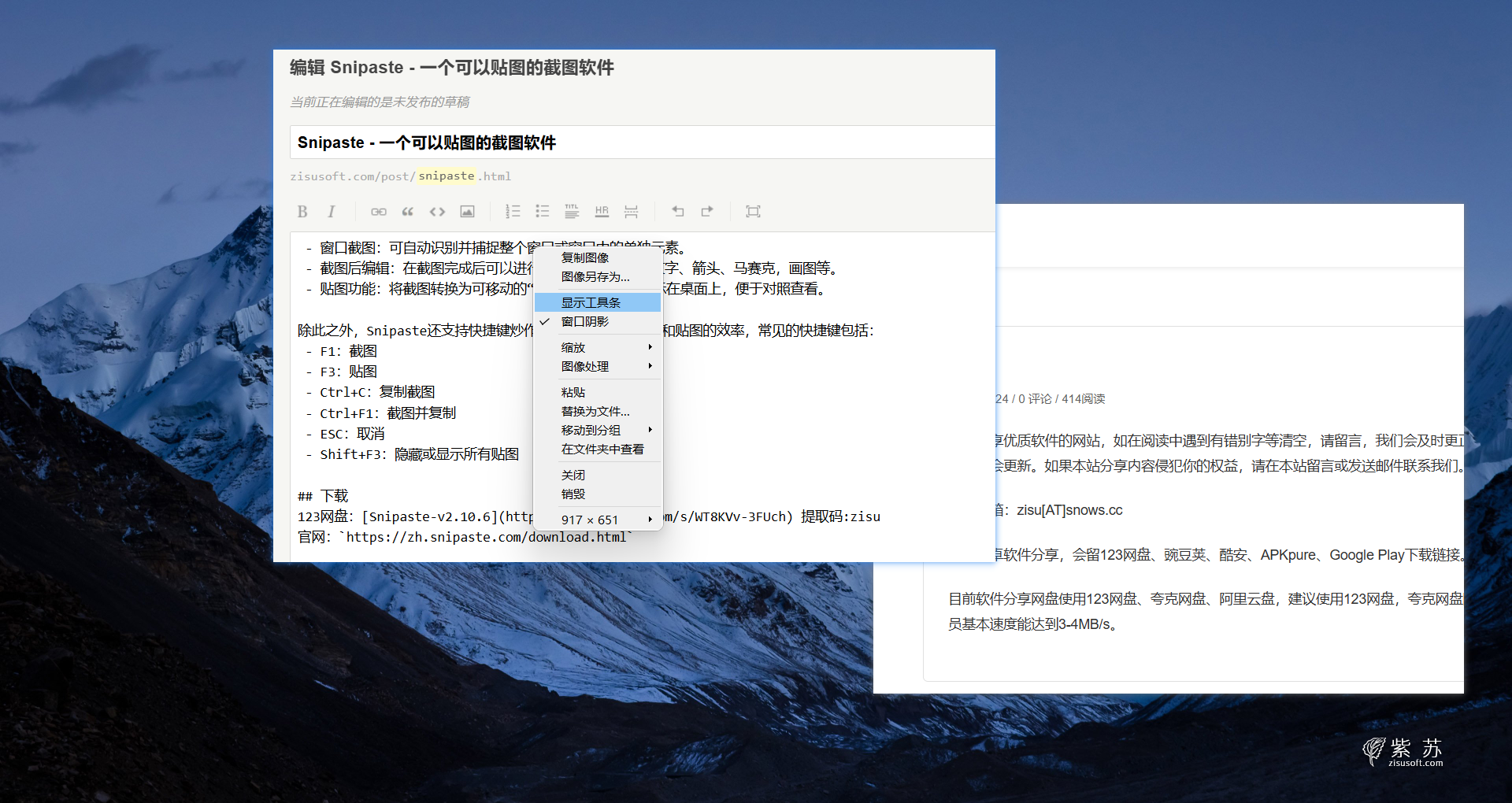Click the zisusoft.com/post/ permalink text
Image resolution: width=1512 pixels, height=803 pixels.
tap(352, 176)
